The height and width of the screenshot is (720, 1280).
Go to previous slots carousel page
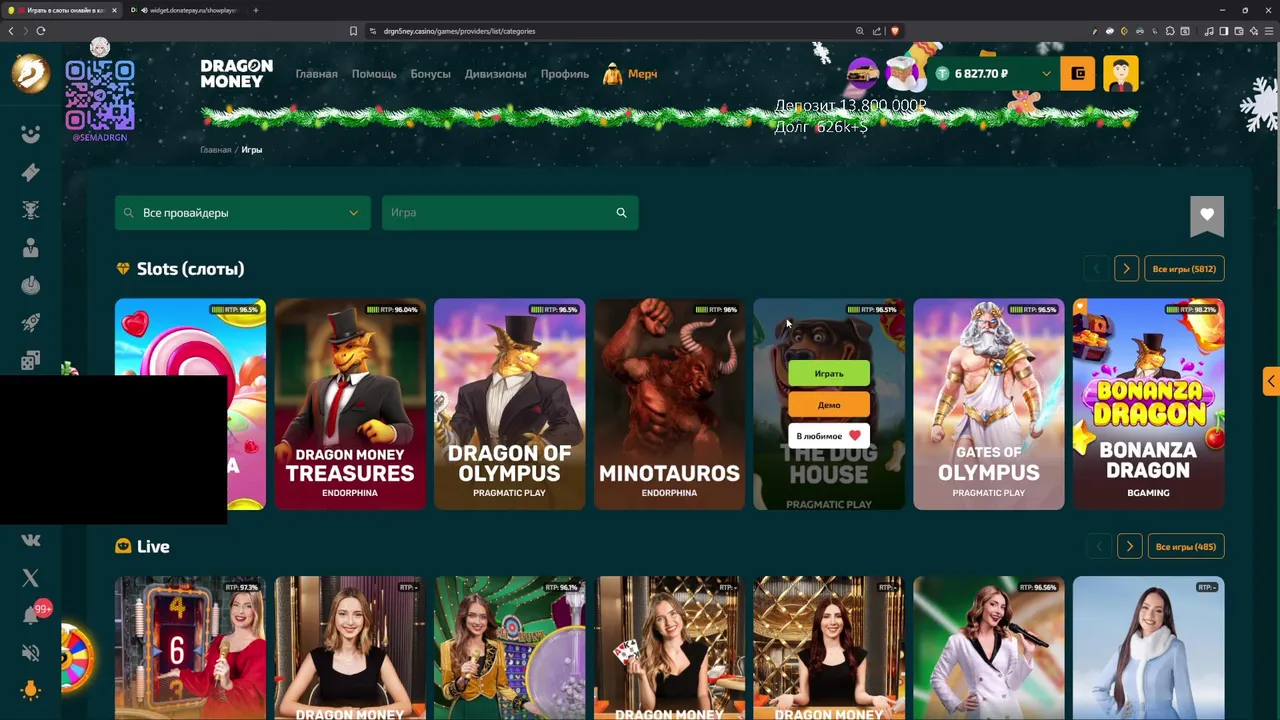[x=1096, y=269]
